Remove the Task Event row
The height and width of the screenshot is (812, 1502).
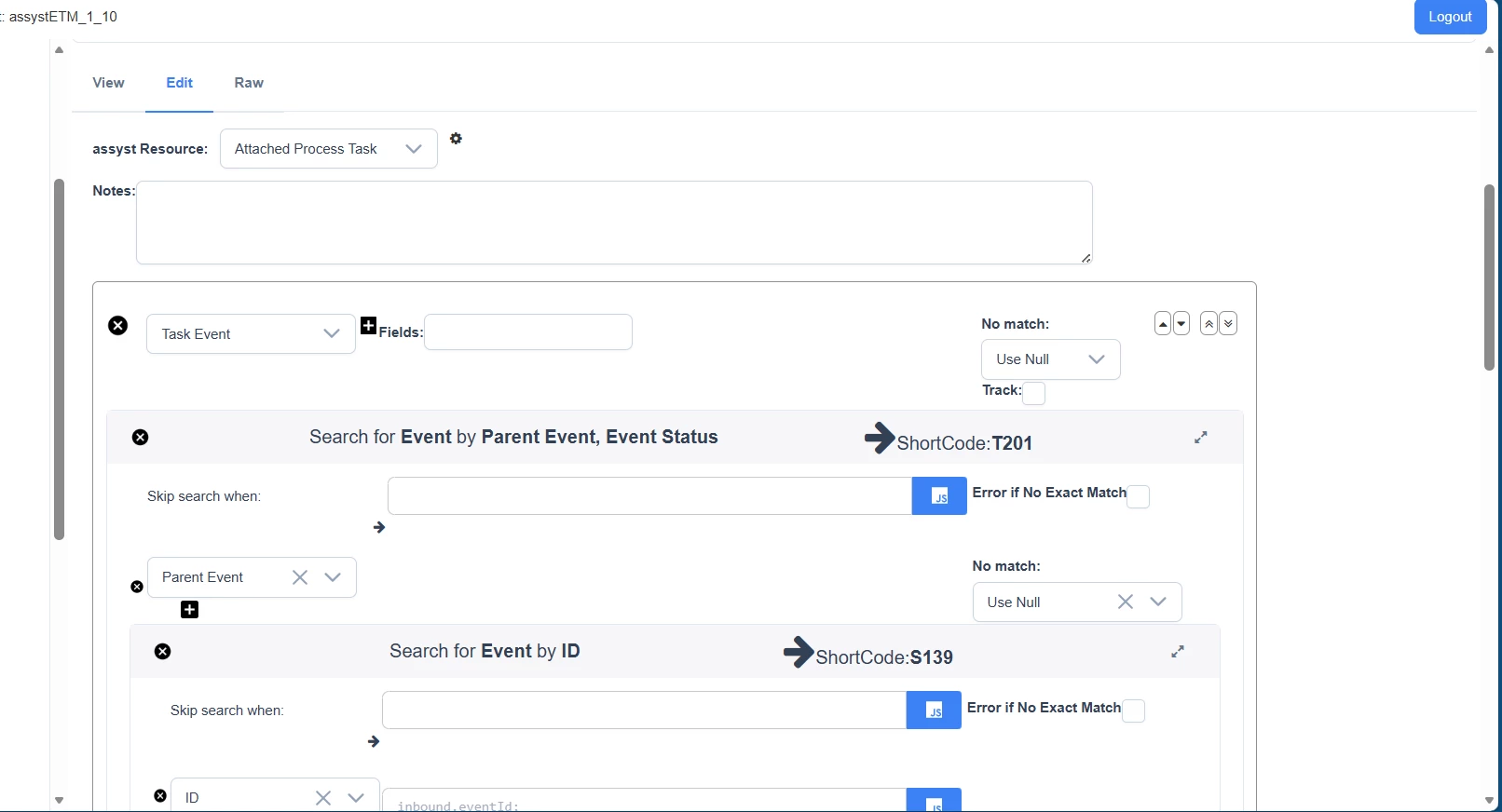pyautogui.click(x=118, y=325)
